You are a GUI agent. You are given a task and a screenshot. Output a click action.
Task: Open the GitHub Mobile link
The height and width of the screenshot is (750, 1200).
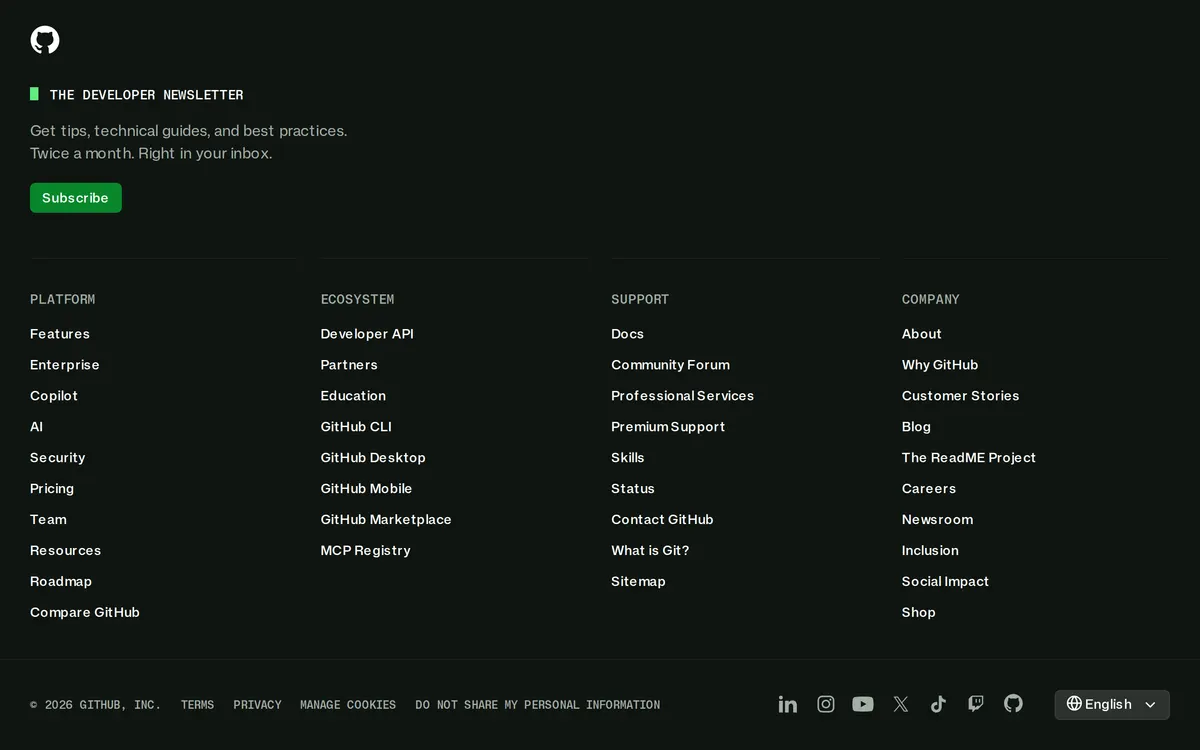tap(366, 489)
